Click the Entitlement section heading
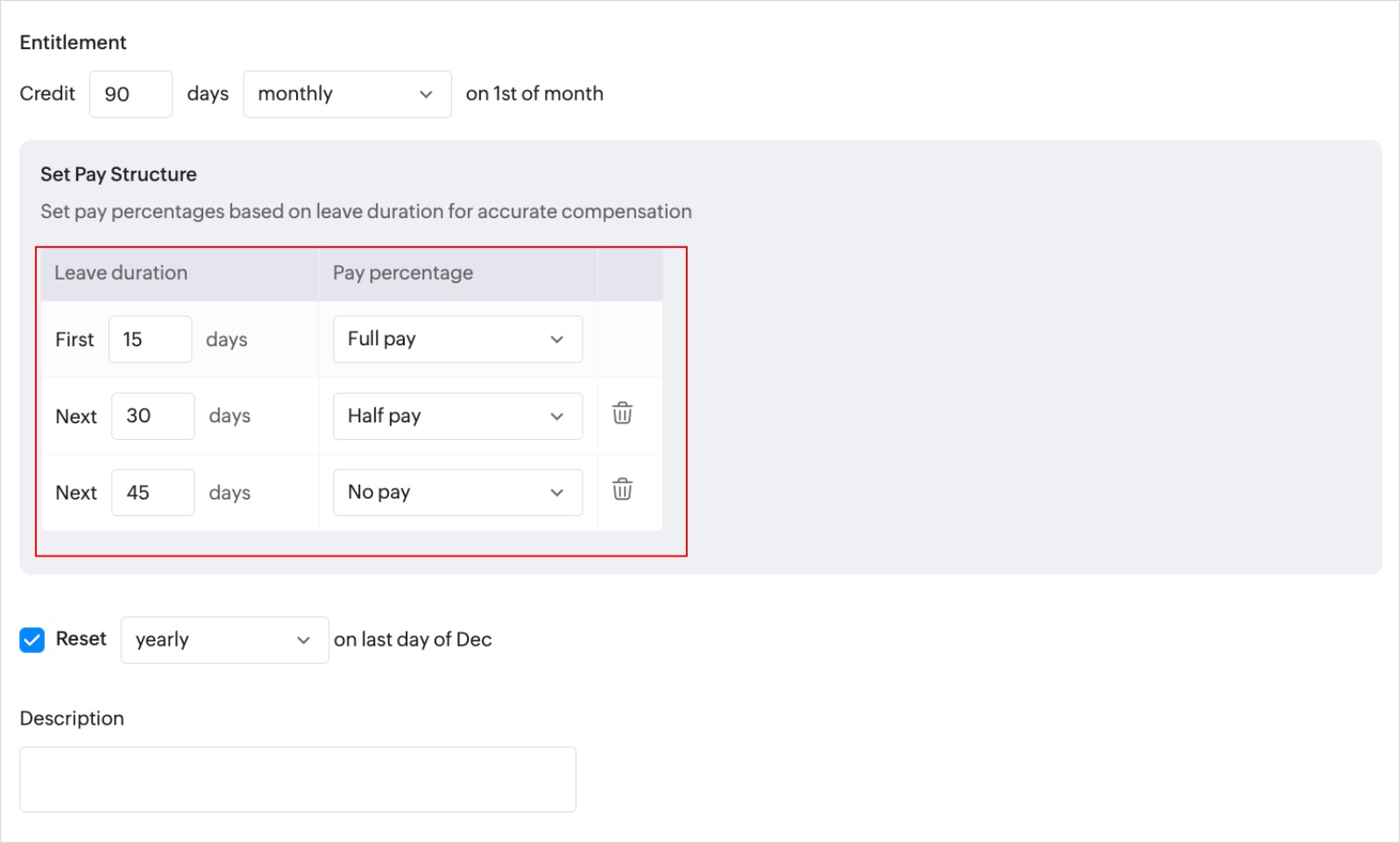The height and width of the screenshot is (843, 1400). [x=73, y=42]
